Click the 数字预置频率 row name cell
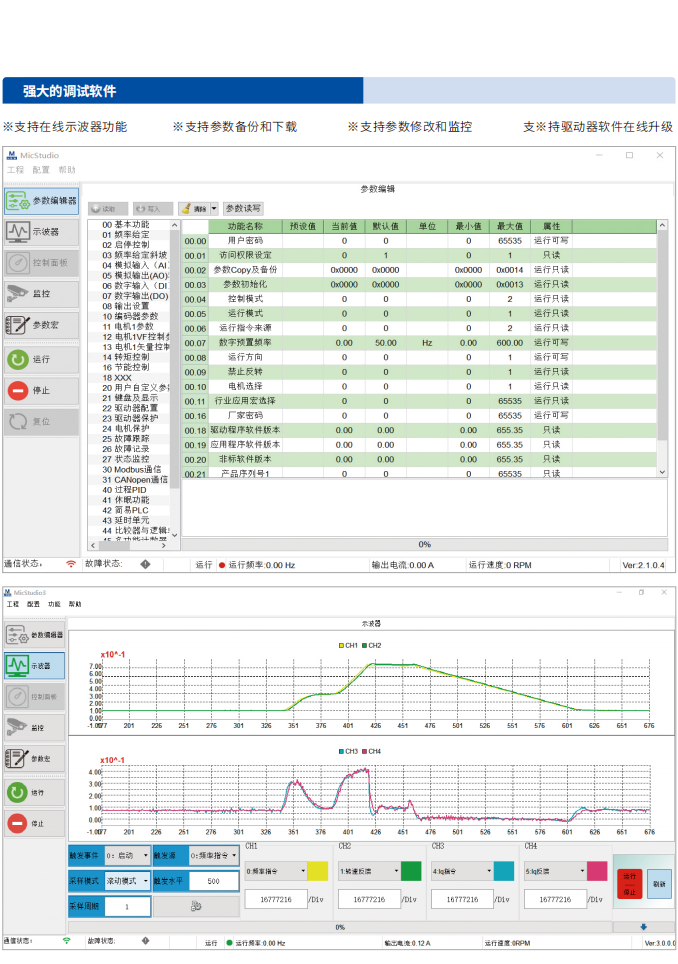Screen dimensions: 678x964 [245, 342]
